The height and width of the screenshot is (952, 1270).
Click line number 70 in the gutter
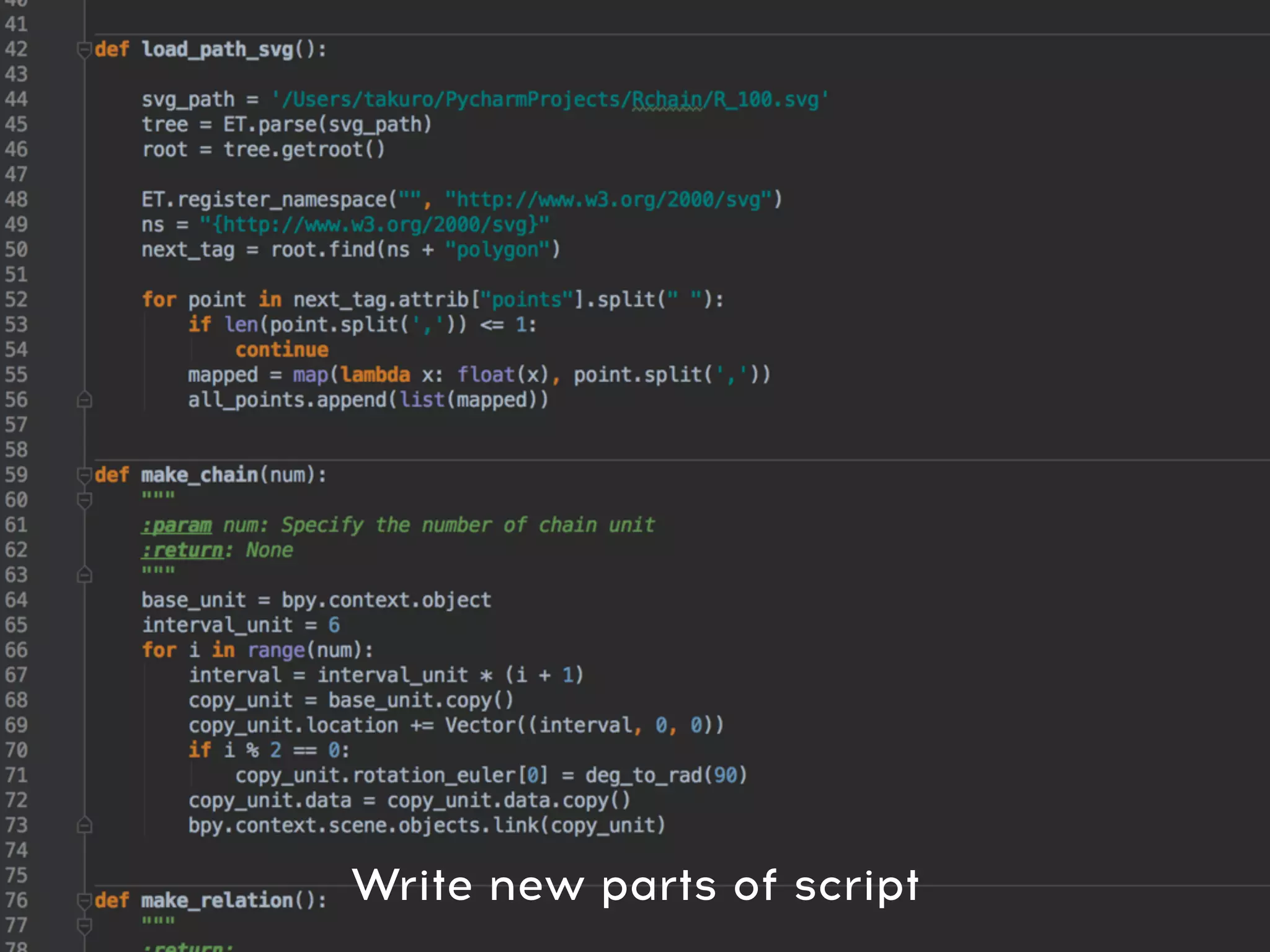pos(16,750)
